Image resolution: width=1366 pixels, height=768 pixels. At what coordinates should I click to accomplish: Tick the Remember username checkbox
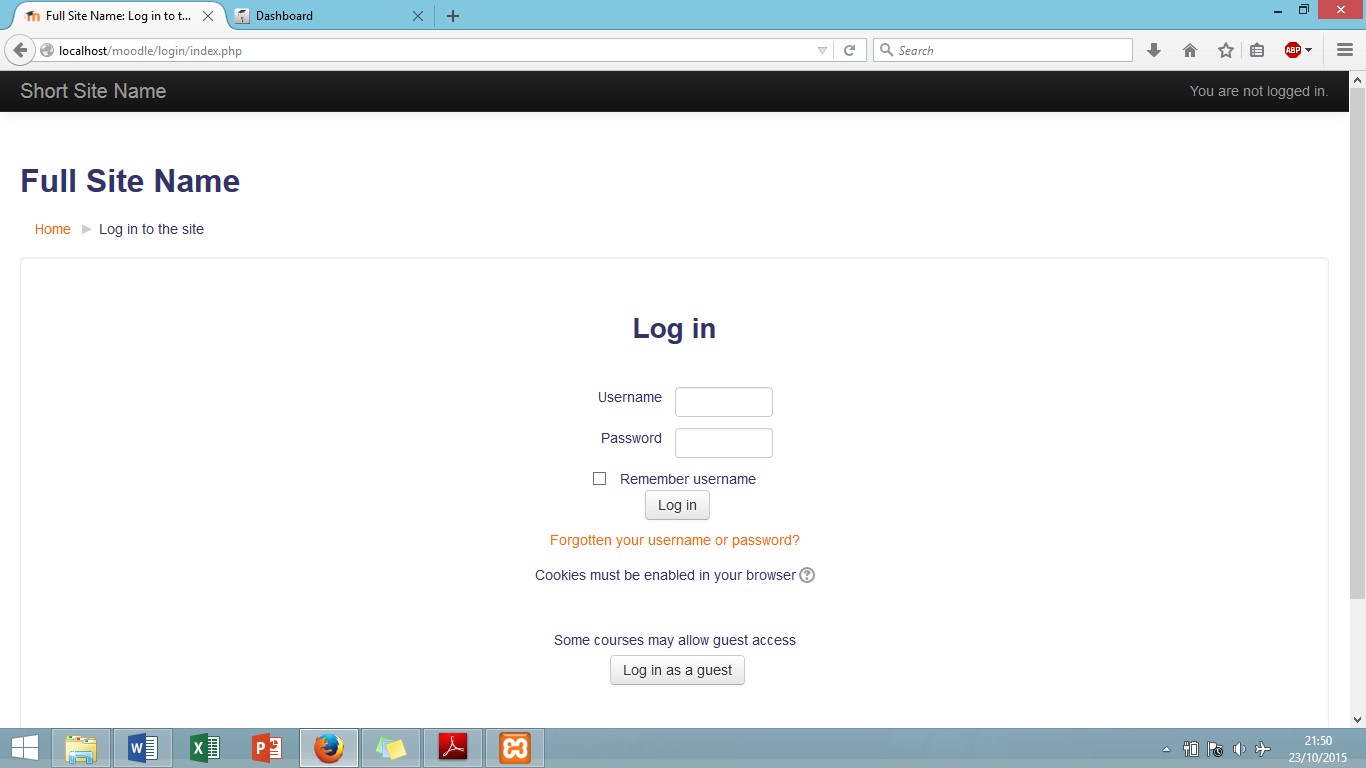click(599, 479)
